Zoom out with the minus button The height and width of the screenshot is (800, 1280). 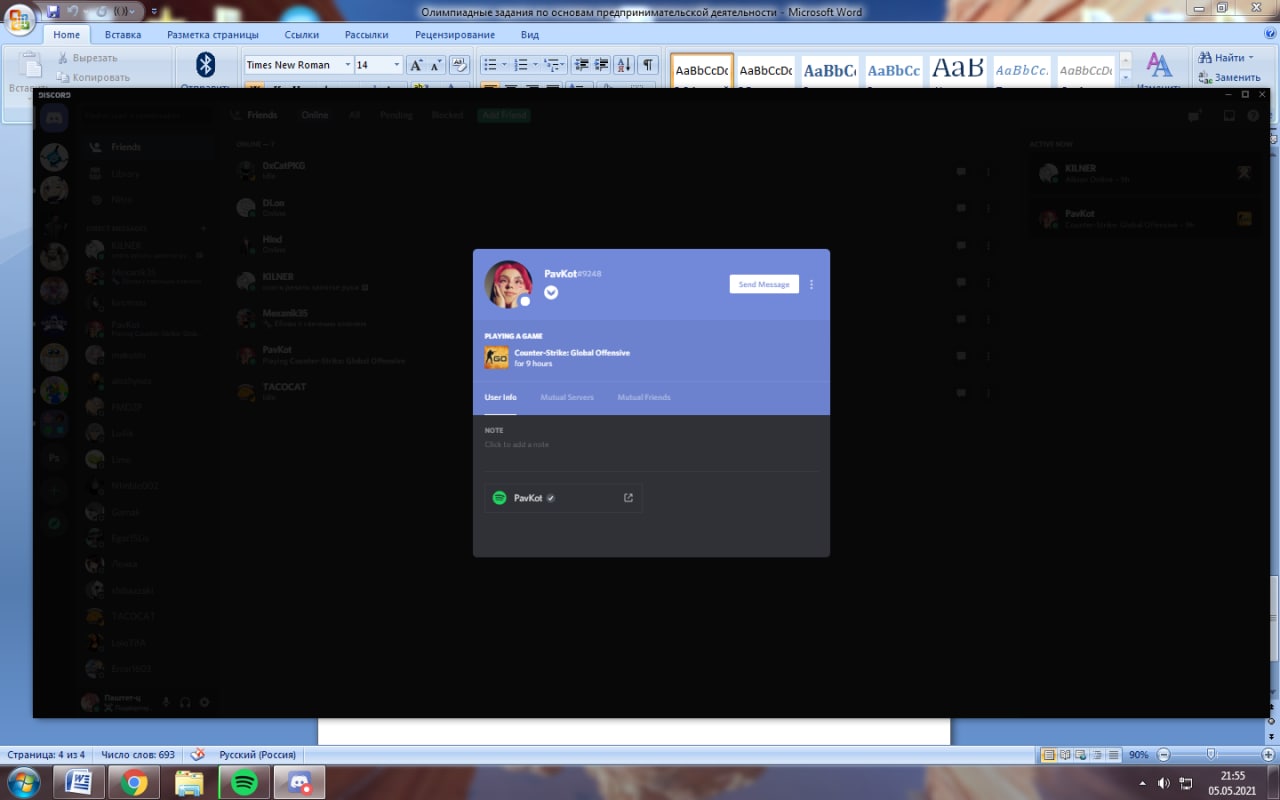coord(1162,754)
